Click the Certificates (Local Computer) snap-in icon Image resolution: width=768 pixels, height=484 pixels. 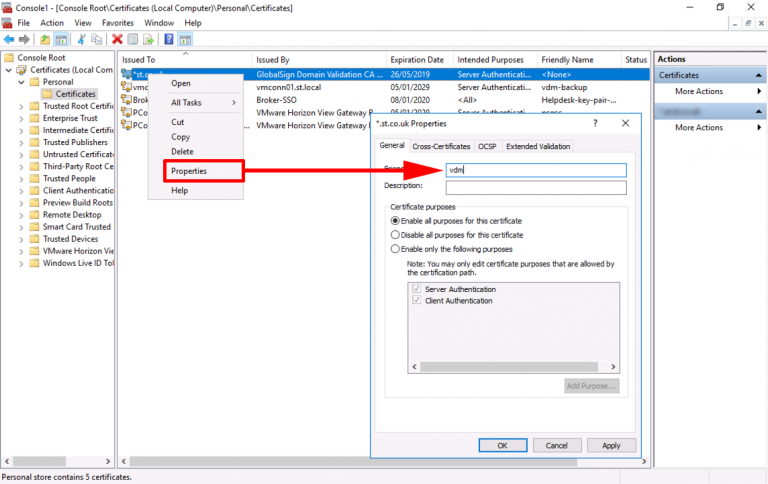click(22, 70)
